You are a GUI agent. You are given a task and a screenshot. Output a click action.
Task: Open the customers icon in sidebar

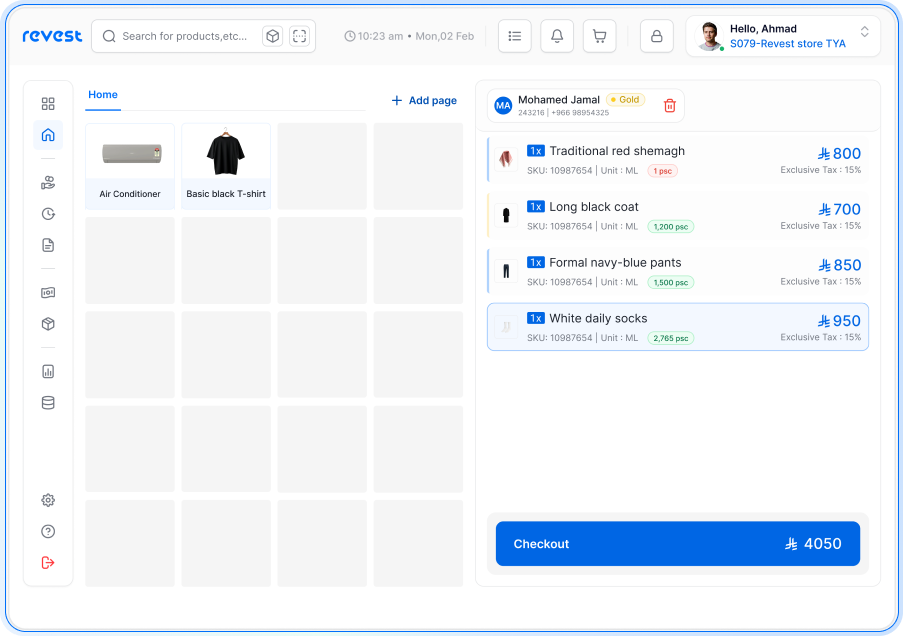click(x=48, y=183)
